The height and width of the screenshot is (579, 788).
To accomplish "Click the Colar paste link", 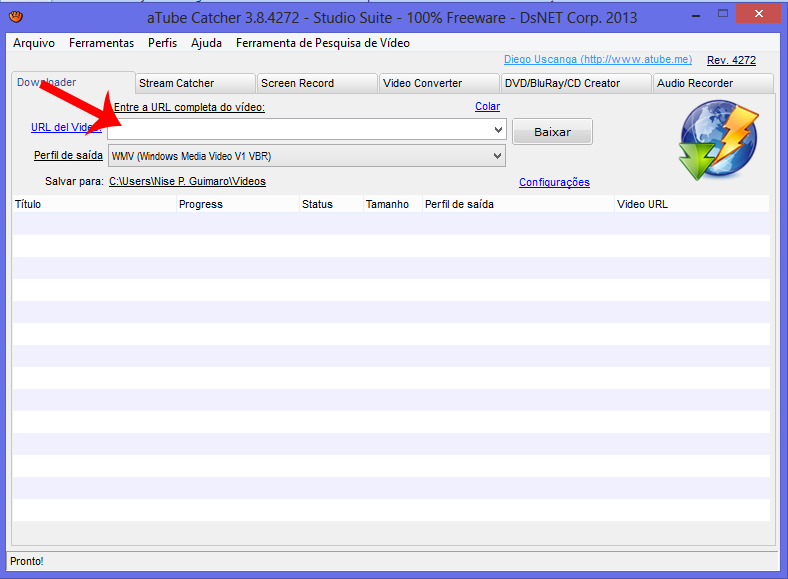I will [487, 107].
